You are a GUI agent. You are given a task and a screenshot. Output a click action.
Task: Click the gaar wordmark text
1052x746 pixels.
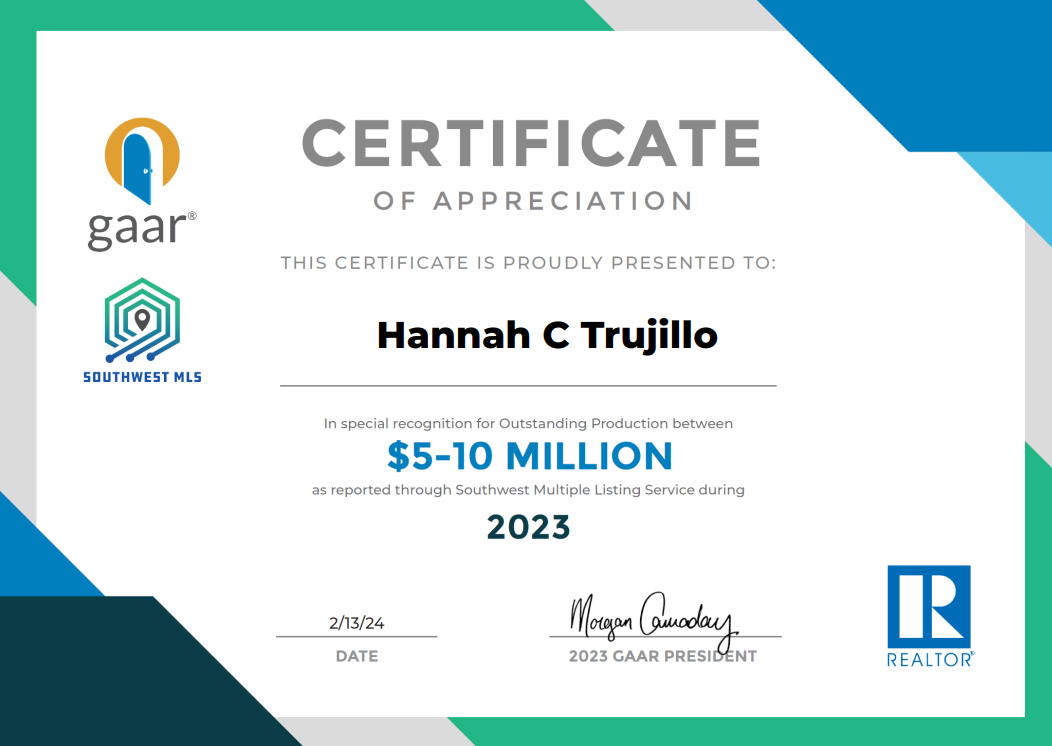(138, 228)
